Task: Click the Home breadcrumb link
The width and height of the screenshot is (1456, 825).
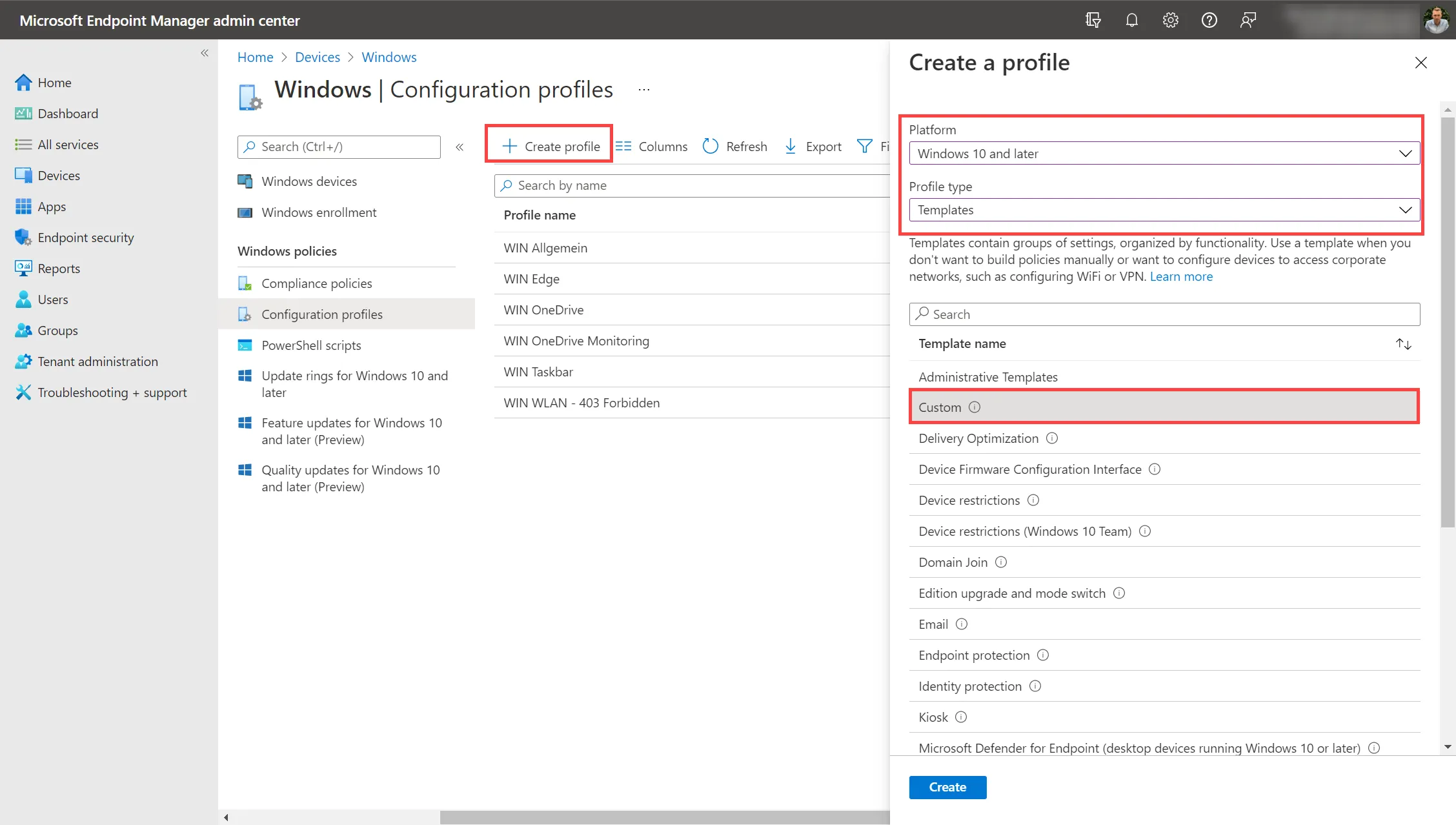Action: pos(256,57)
